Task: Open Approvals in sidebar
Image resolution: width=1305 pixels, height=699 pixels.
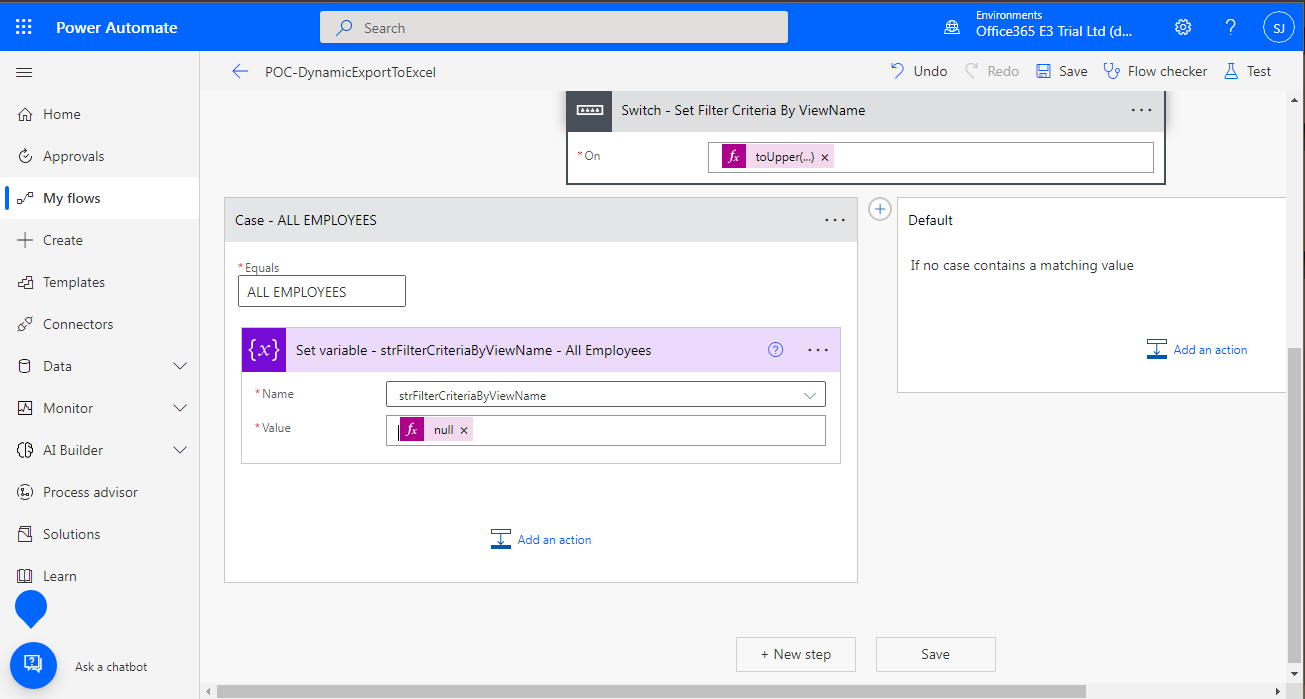Action: coord(100,156)
